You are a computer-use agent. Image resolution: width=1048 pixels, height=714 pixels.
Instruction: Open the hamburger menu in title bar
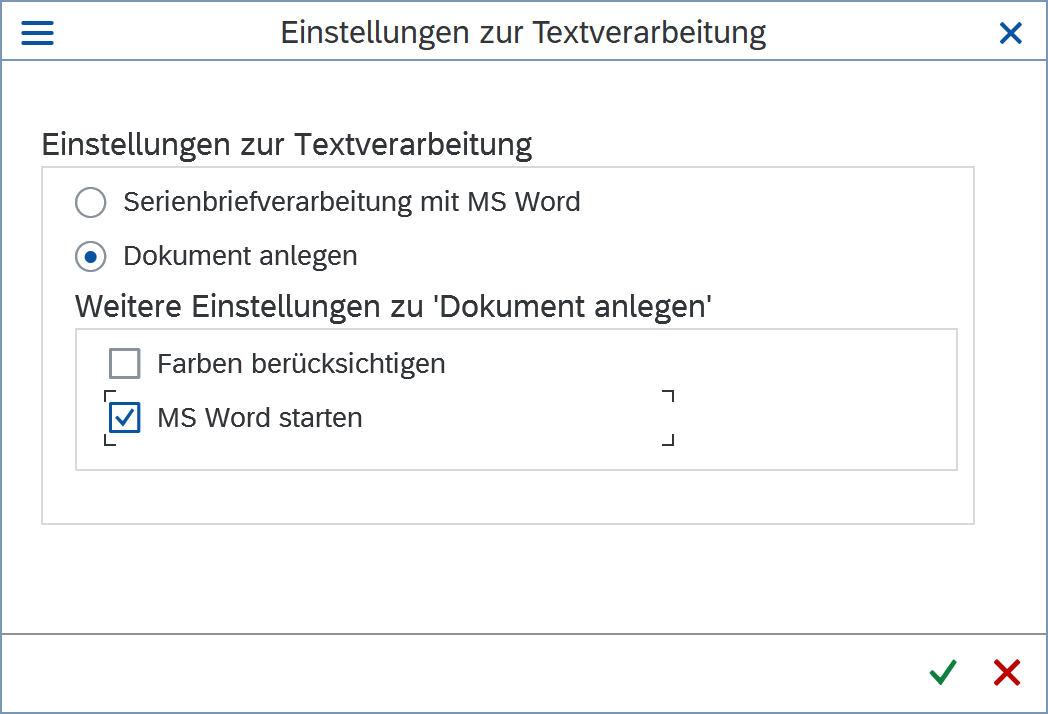[37, 33]
